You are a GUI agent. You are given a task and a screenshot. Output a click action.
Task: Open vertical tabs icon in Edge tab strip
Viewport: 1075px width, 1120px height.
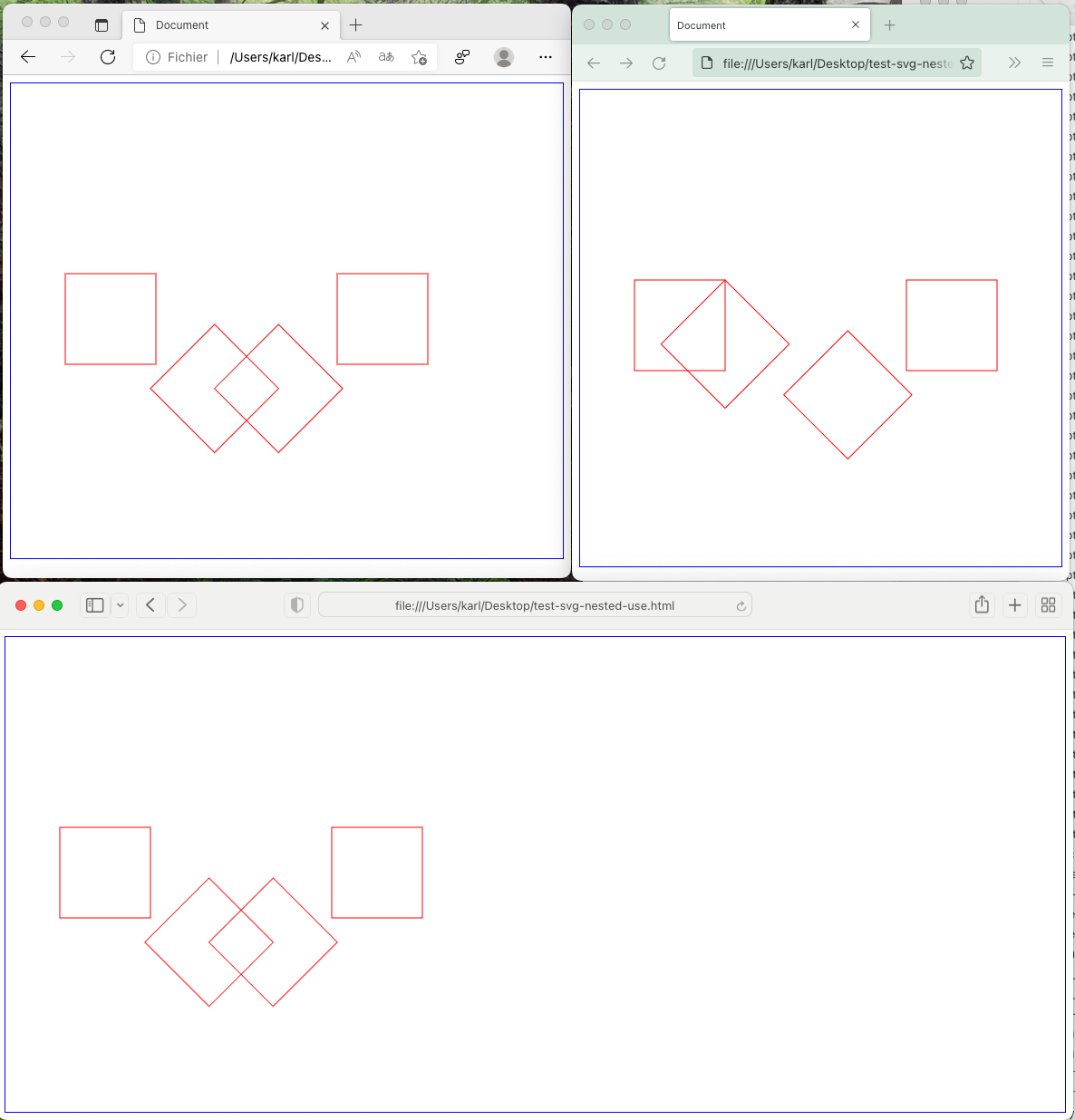coord(101,24)
